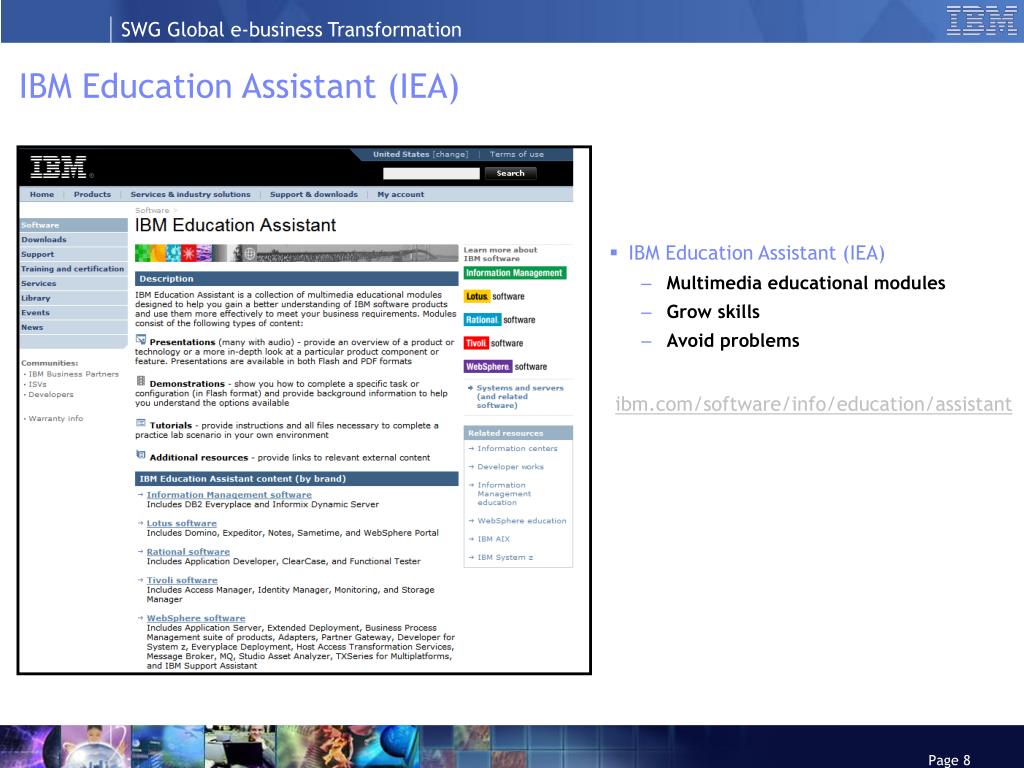Screen dimensions: 1024x768
Task: Select Events in the left sidebar
Action: click(x=74, y=313)
